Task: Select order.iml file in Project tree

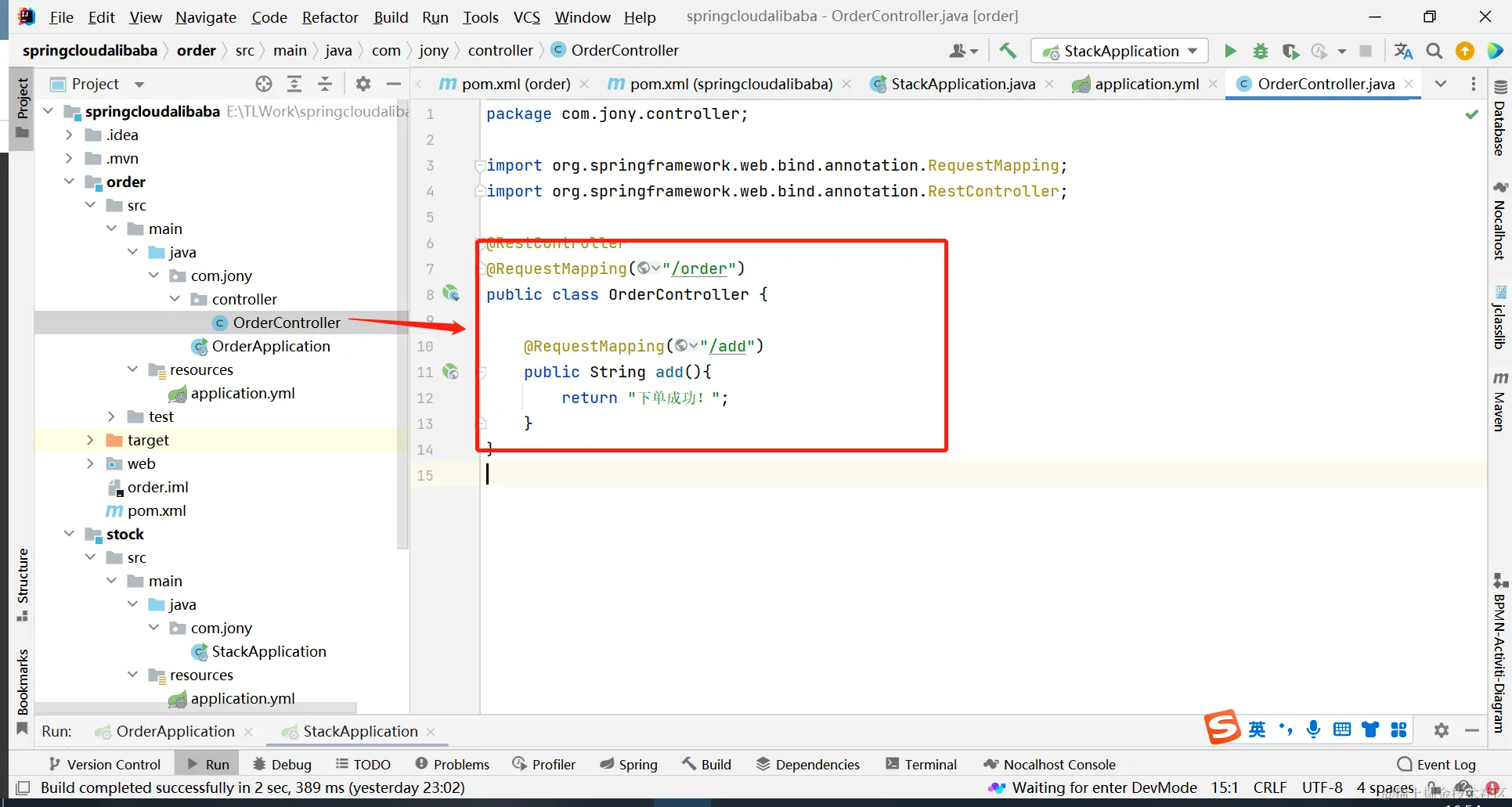Action: [x=157, y=487]
